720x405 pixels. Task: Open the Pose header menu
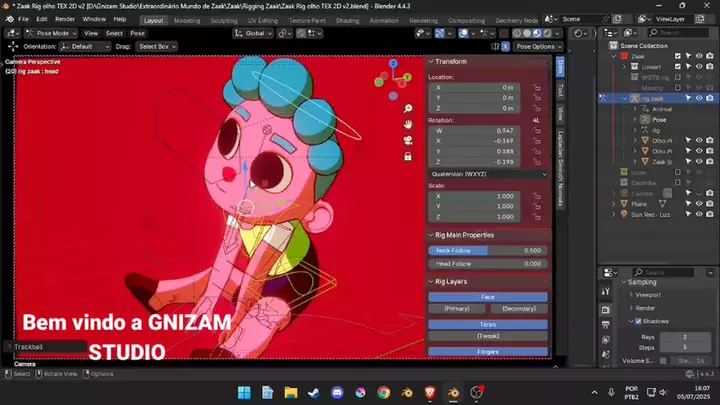coord(137,33)
